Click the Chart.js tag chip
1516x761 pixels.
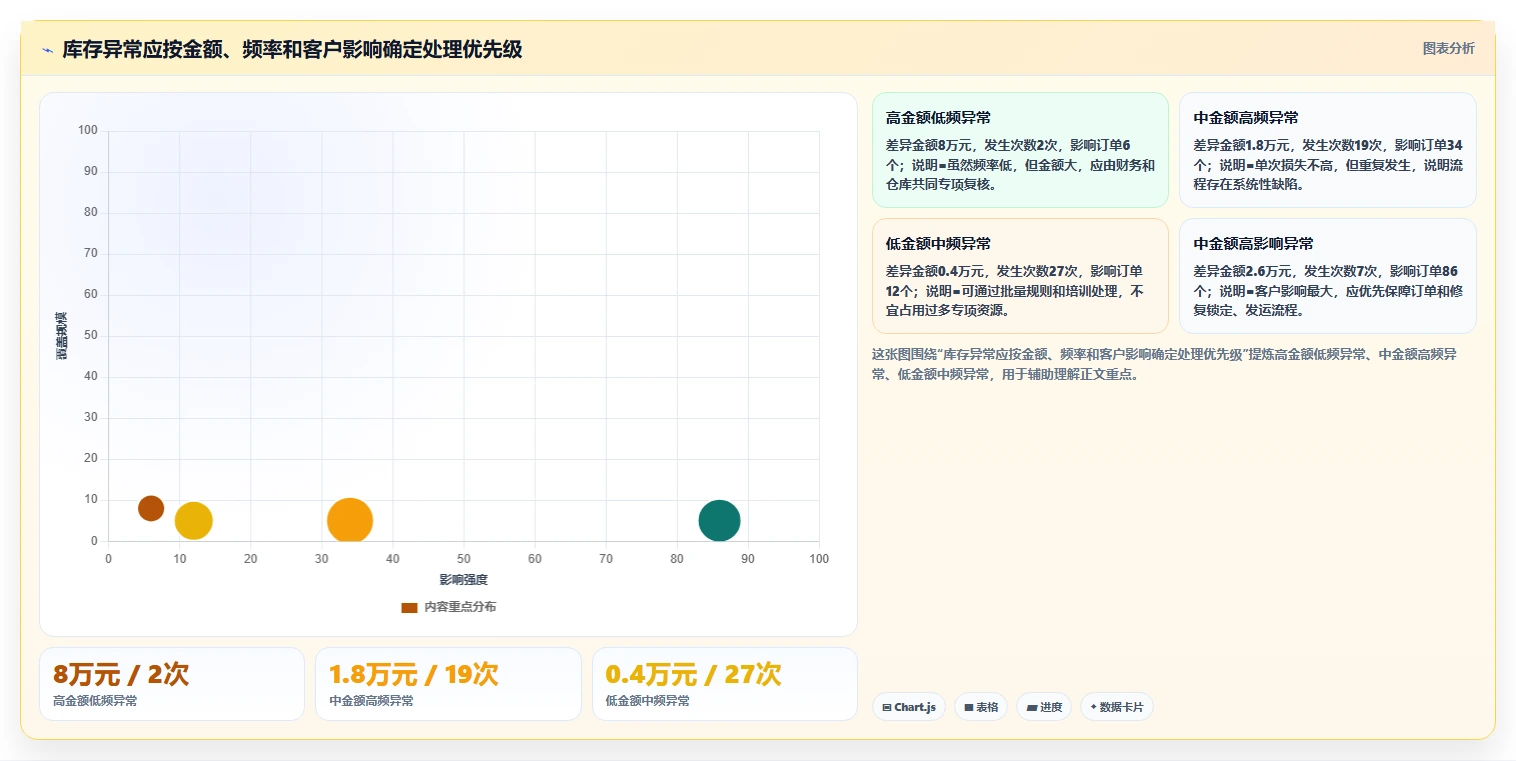pyautogui.click(x=909, y=707)
